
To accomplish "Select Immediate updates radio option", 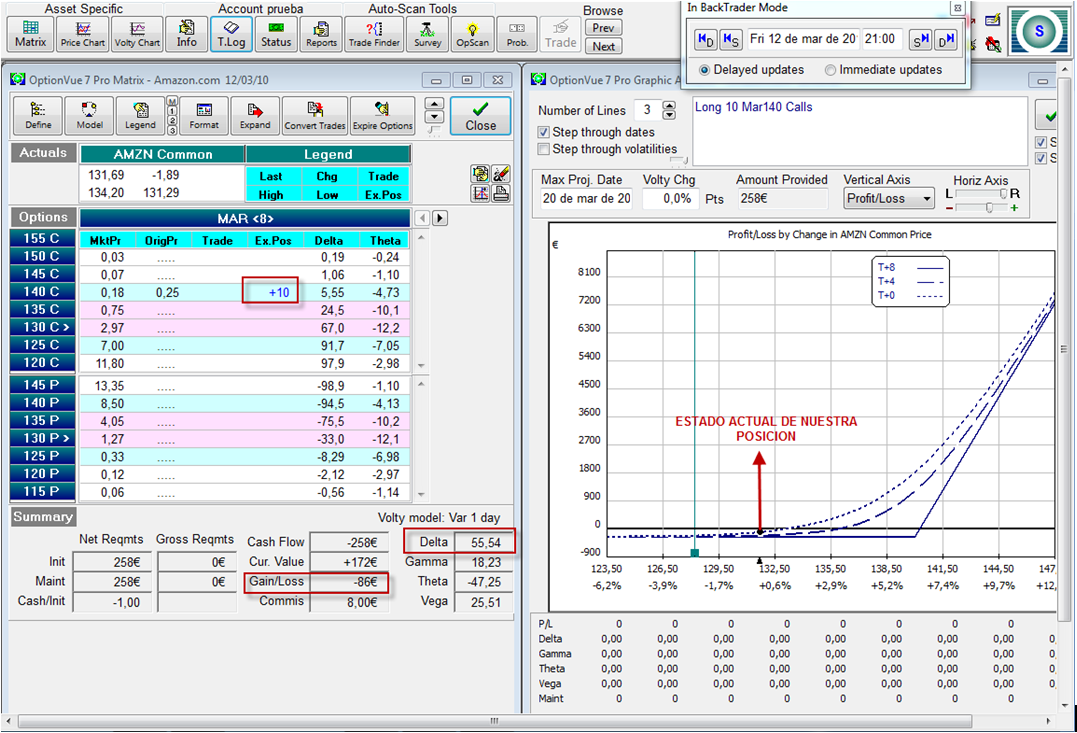I will coord(831,70).
